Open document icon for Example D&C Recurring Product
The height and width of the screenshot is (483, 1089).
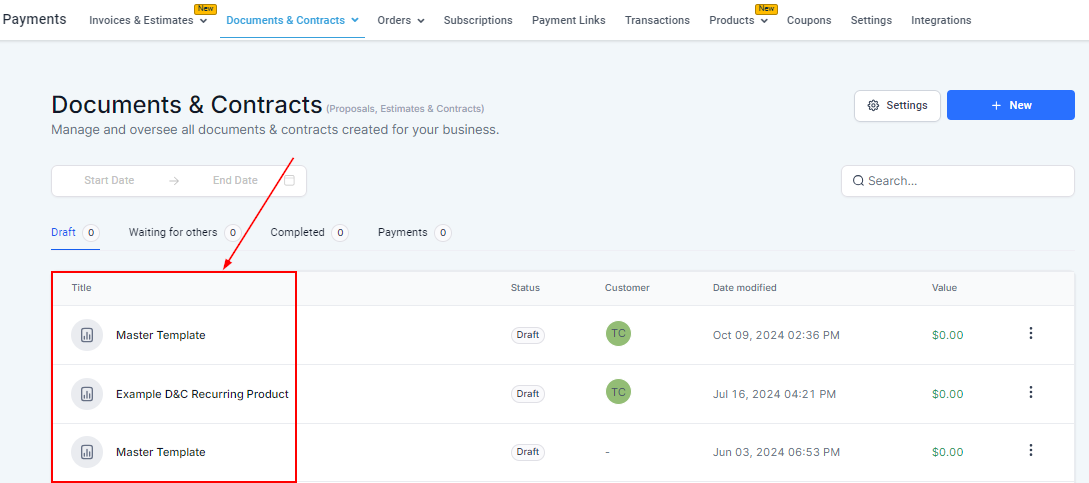tap(87, 394)
